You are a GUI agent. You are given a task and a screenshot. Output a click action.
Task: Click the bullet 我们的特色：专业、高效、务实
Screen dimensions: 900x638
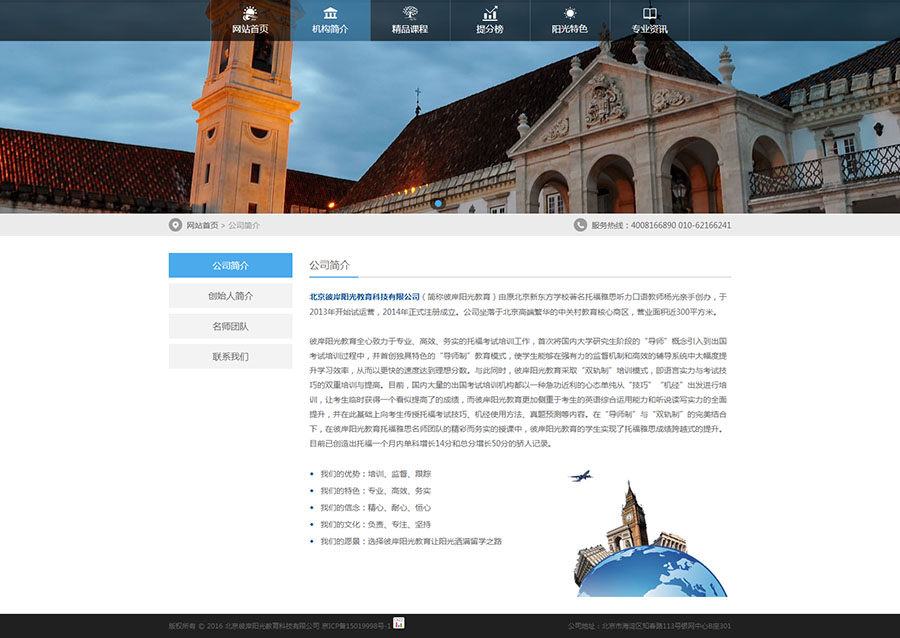pos(375,491)
